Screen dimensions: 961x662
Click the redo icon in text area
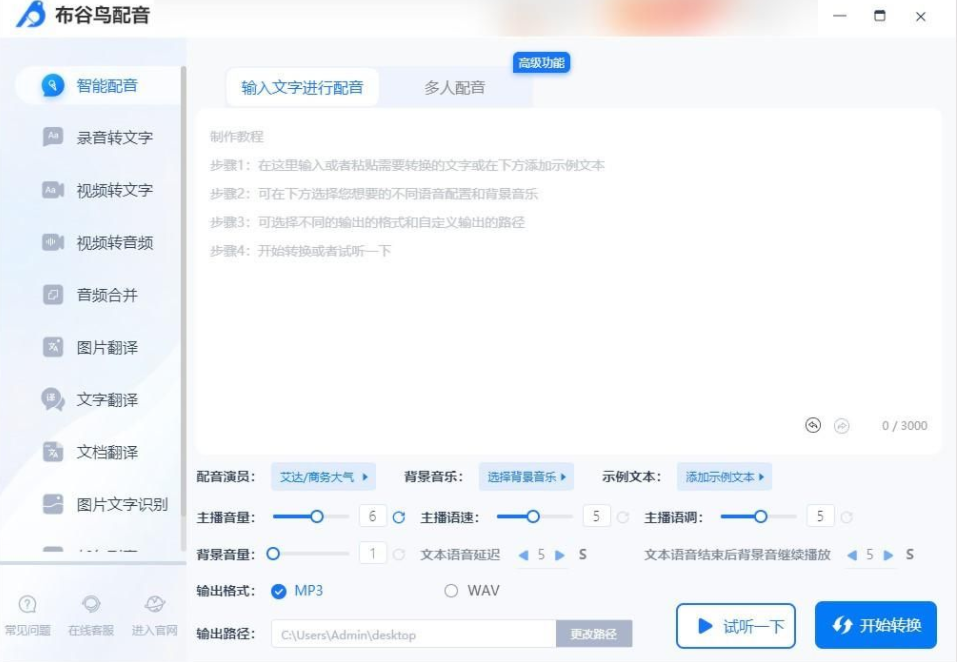click(x=842, y=425)
